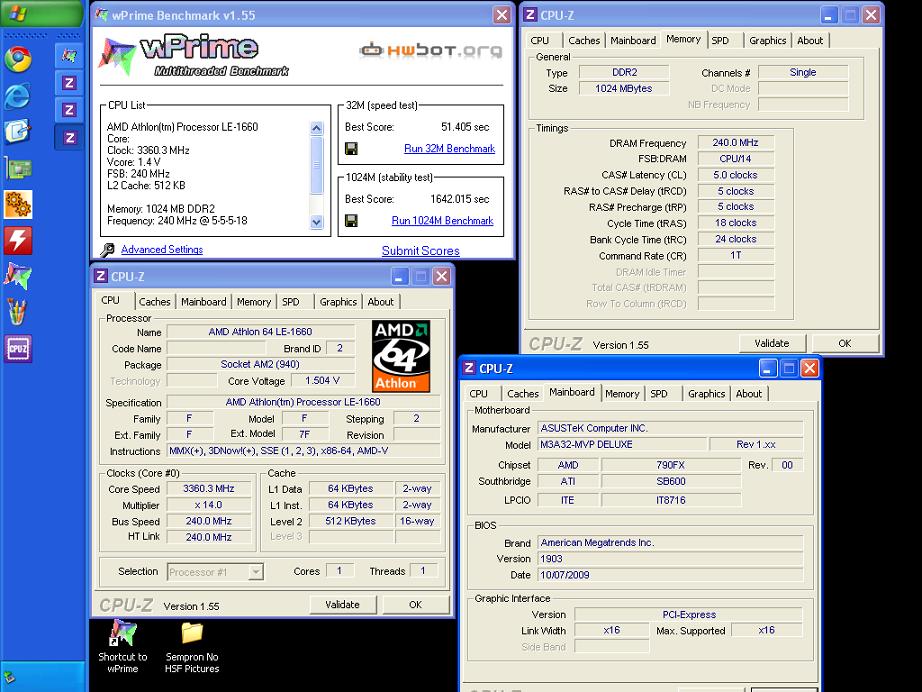Click the 51.405 sec best score

coord(465,127)
